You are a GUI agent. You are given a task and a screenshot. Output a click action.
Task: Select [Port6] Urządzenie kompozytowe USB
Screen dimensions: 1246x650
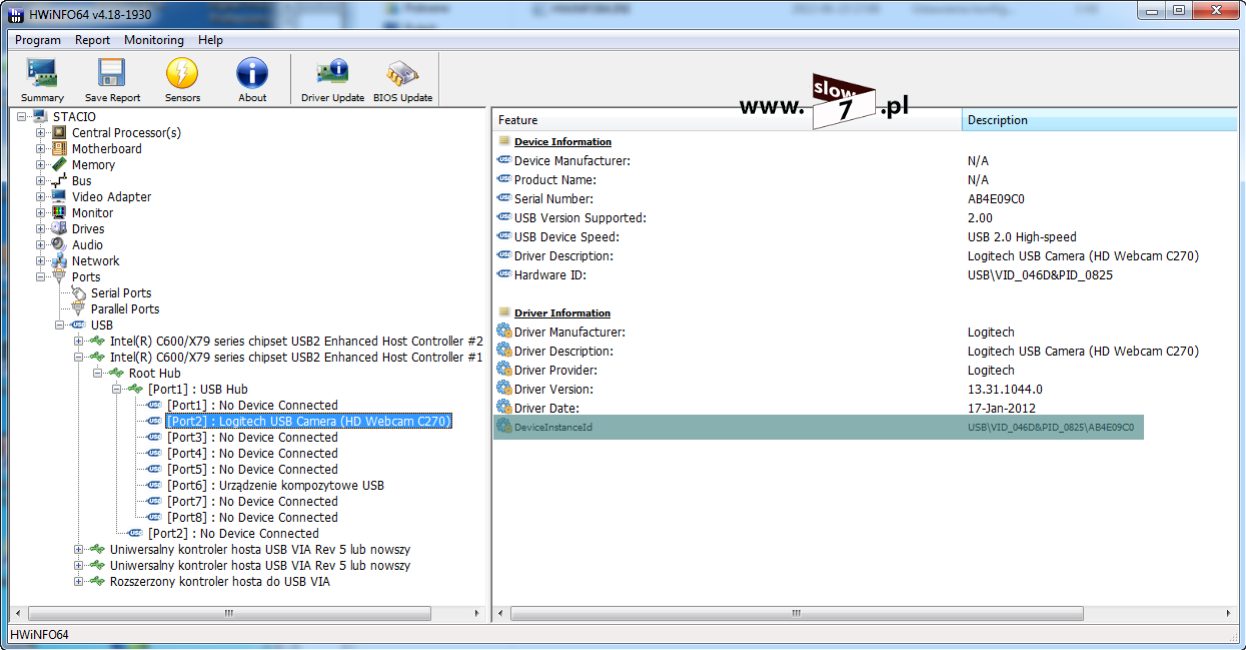pyautogui.click(x=275, y=485)
